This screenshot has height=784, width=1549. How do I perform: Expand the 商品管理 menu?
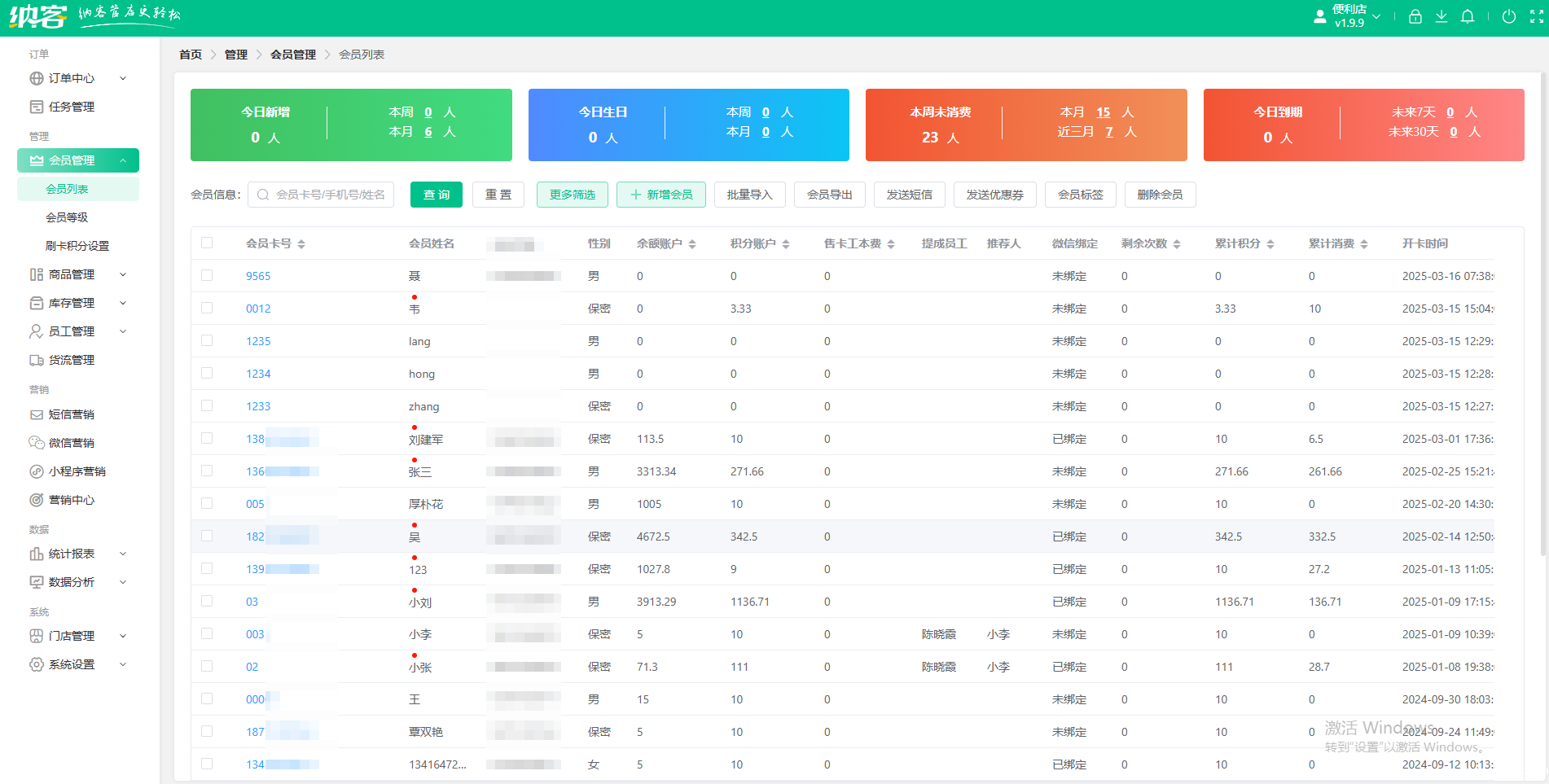[78, 274]
